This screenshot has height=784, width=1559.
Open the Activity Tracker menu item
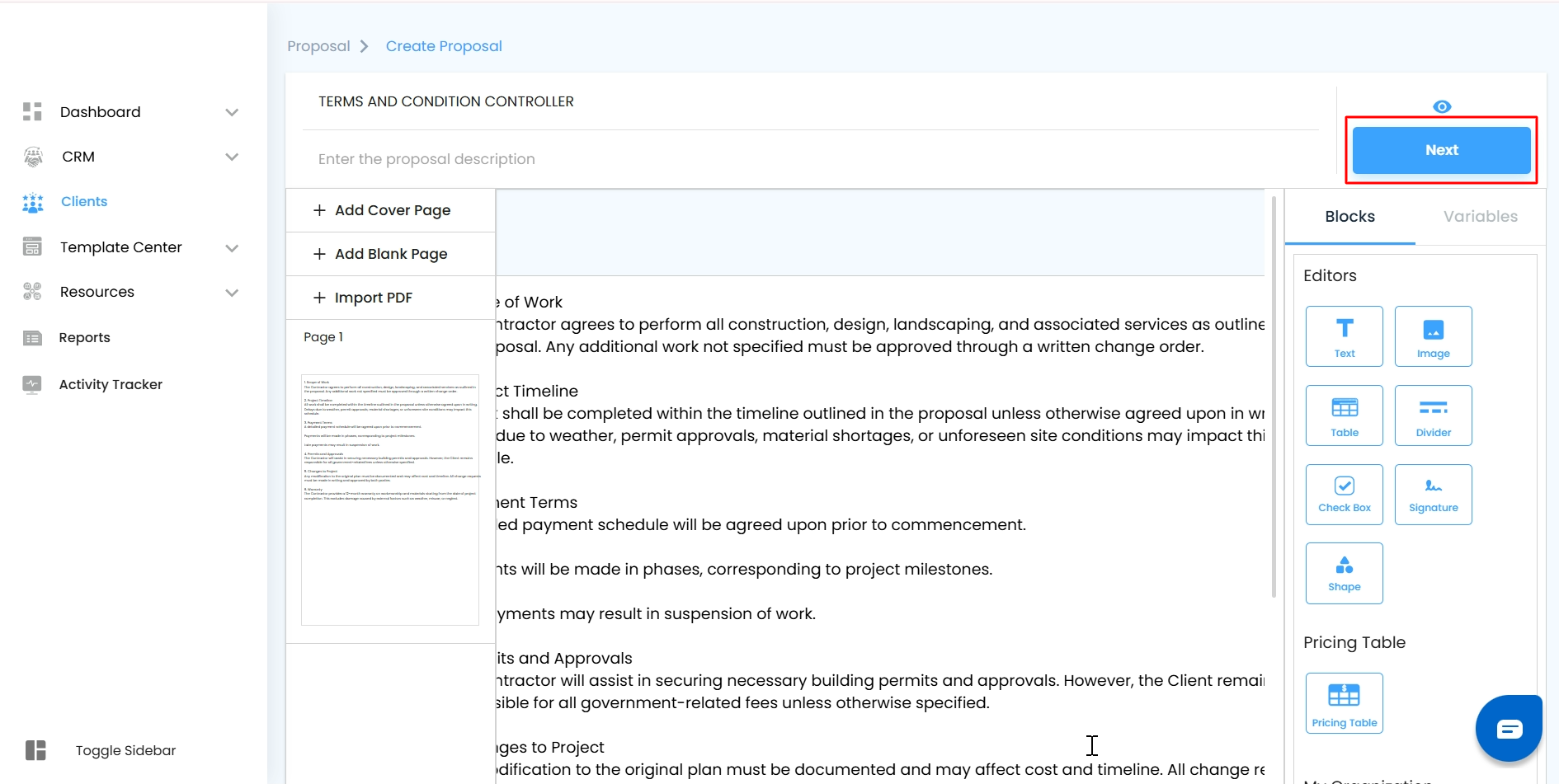coord(111,384)
